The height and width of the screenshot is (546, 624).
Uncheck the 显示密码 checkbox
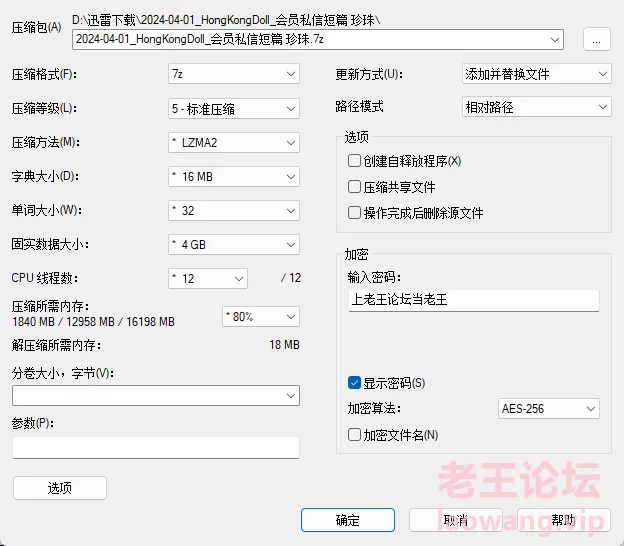pyautogui.click(x=354, y=383)
